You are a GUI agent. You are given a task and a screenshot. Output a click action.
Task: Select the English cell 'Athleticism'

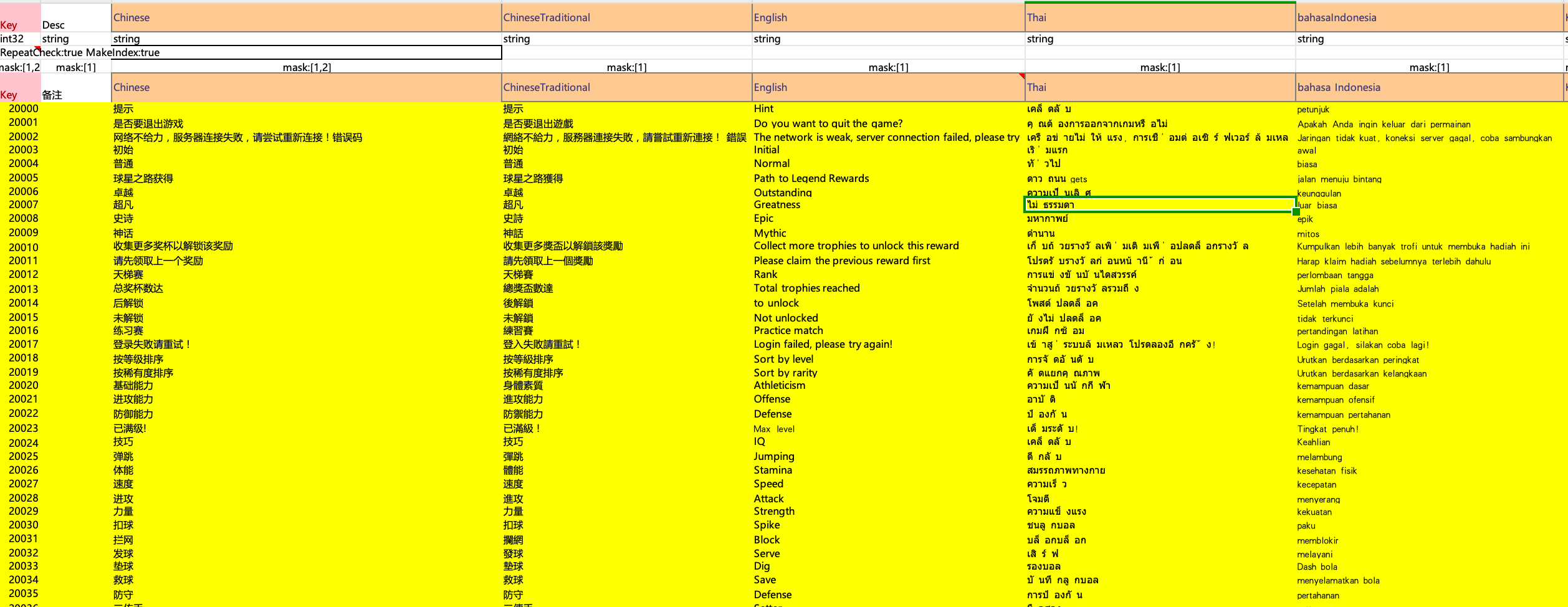point(888,385)
